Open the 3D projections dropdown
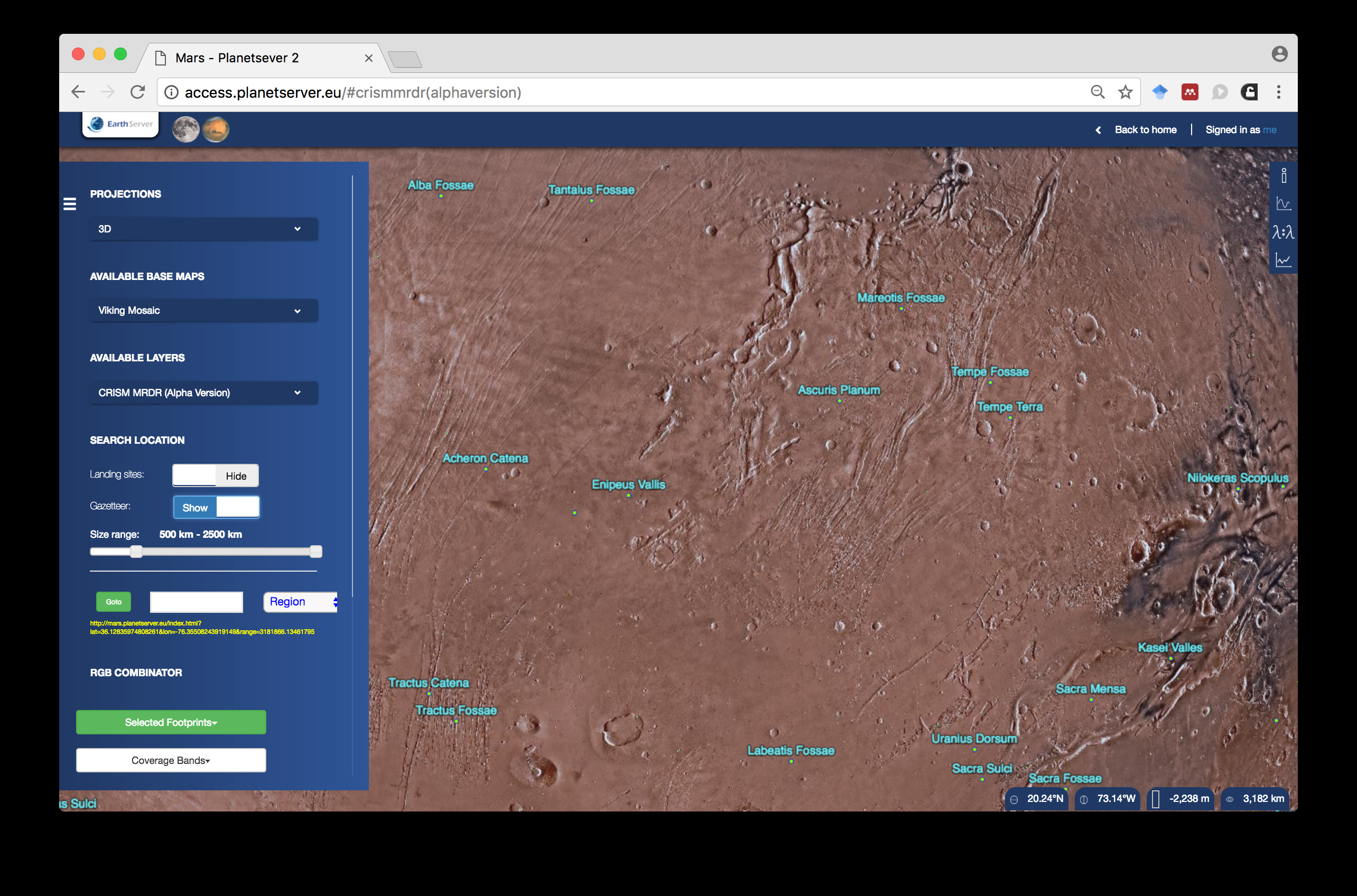The height and width of the screenshot is (896, 1357). tap(203, 229)
